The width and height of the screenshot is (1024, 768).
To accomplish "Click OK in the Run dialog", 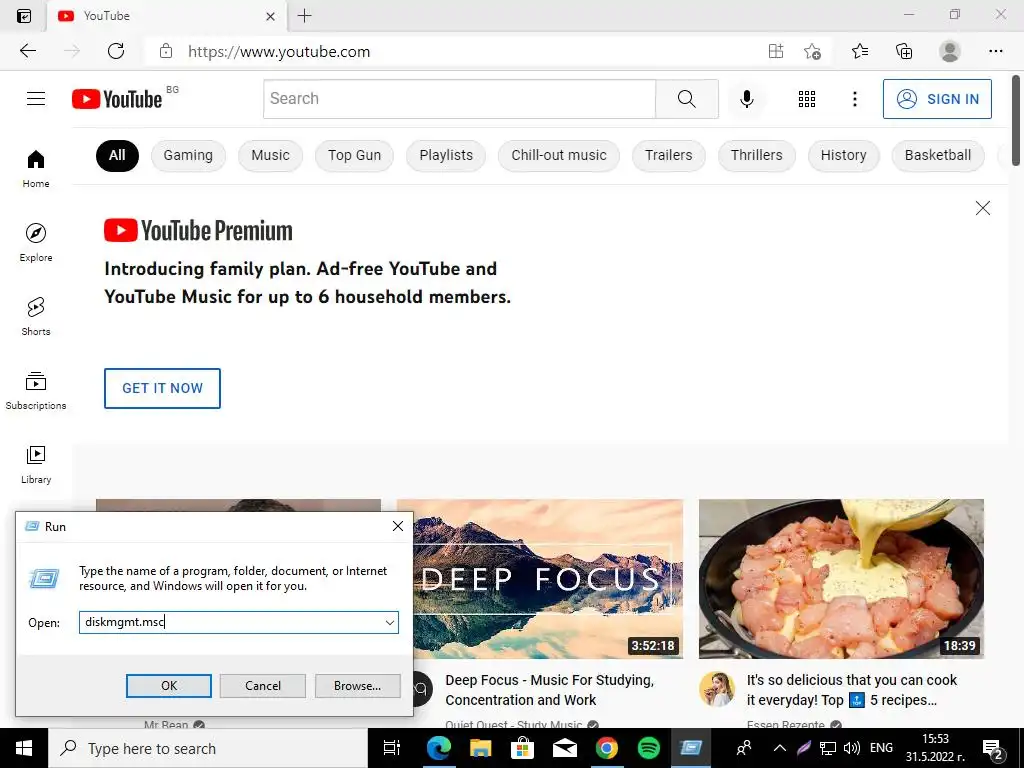I will pyautogui.click(x=168, y=686).
